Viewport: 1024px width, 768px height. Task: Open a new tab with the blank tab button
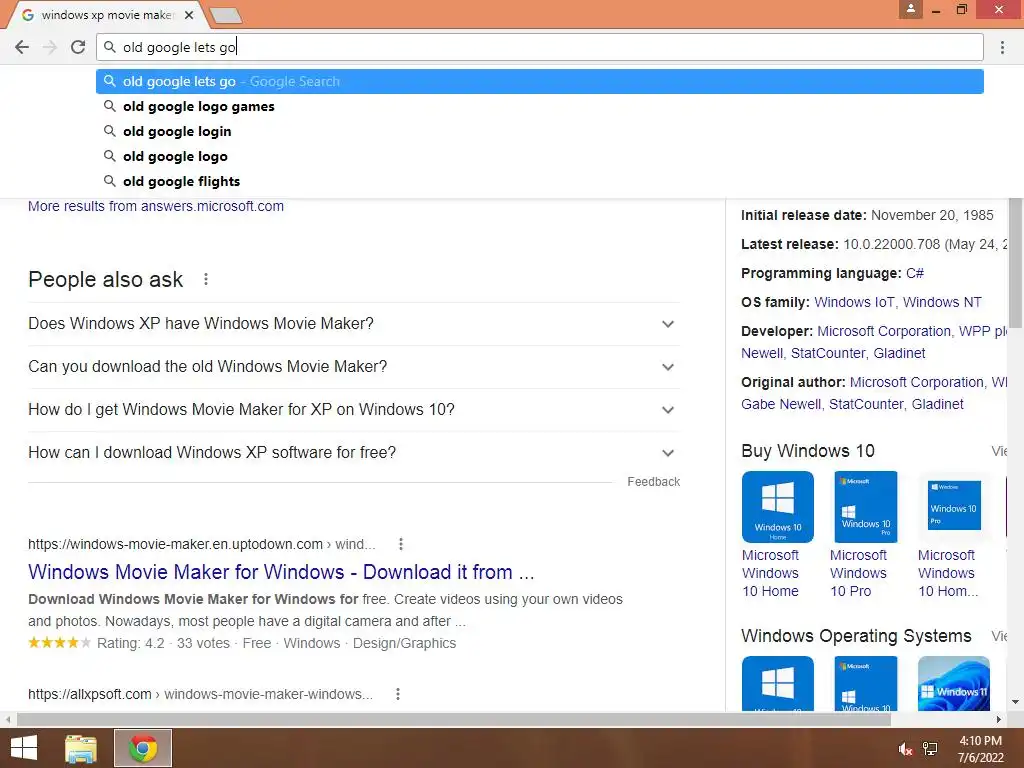pos(227,15)
